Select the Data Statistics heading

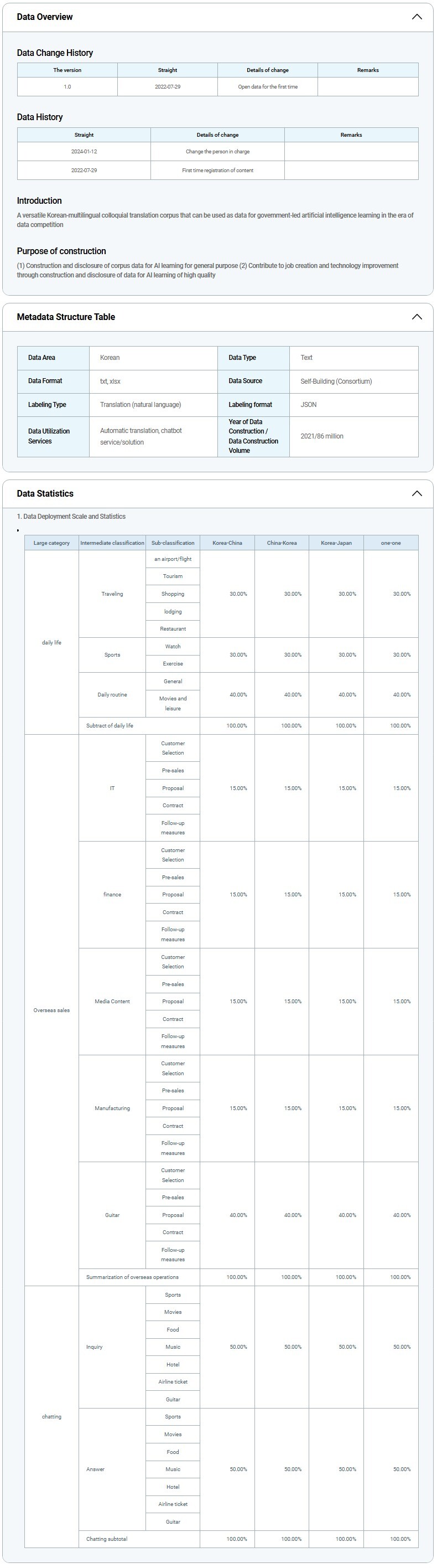[x=45, y=493]
